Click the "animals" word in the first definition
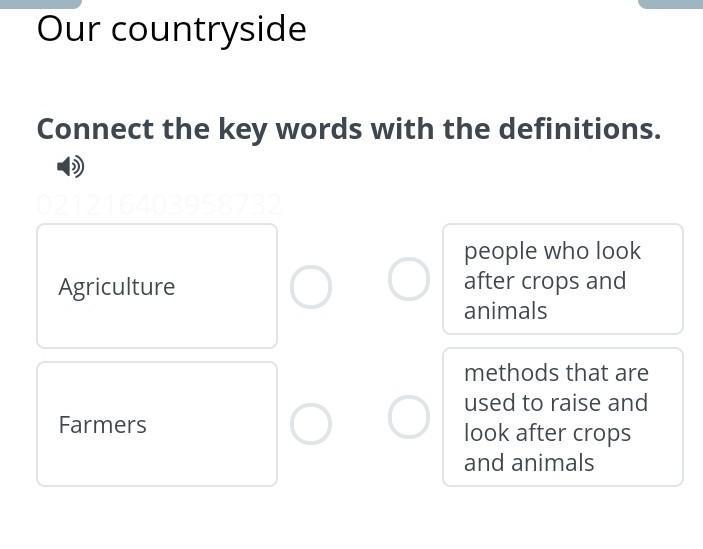This screenshot has width=703, height=549. pyautogui.click(x=505, y=311)
